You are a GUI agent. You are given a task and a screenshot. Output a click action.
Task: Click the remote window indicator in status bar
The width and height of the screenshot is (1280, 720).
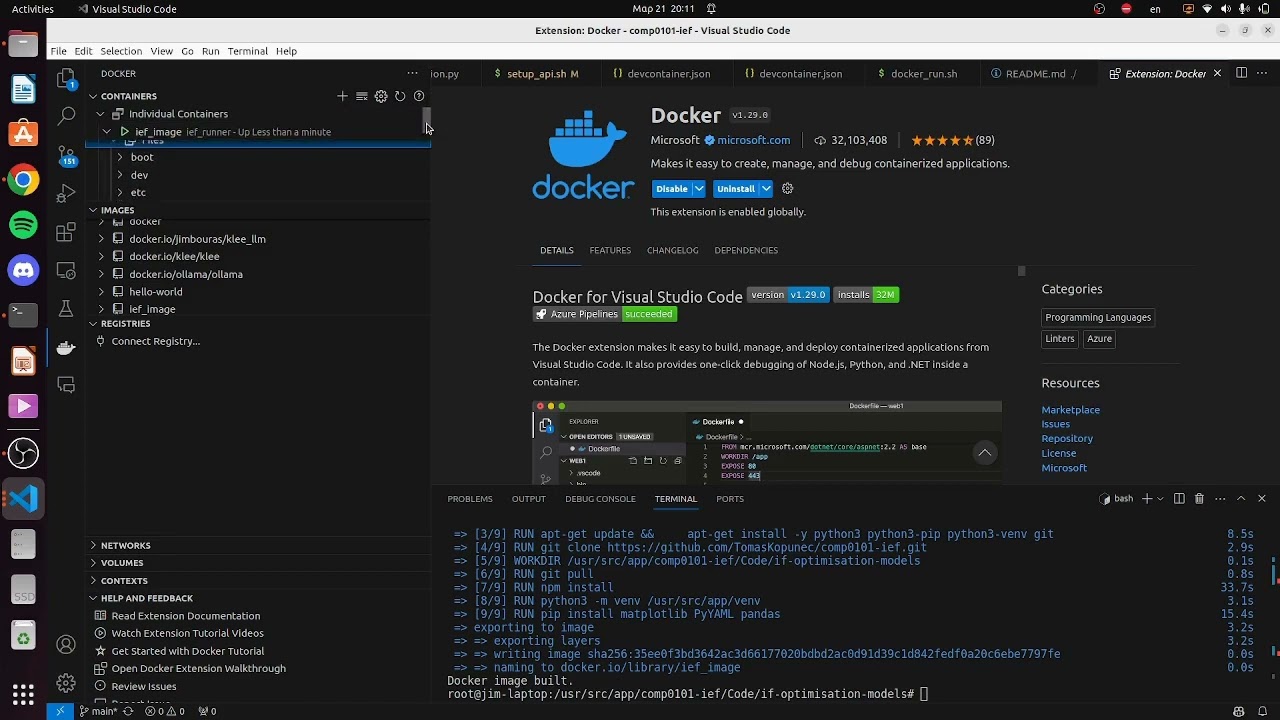pos(60,711)
